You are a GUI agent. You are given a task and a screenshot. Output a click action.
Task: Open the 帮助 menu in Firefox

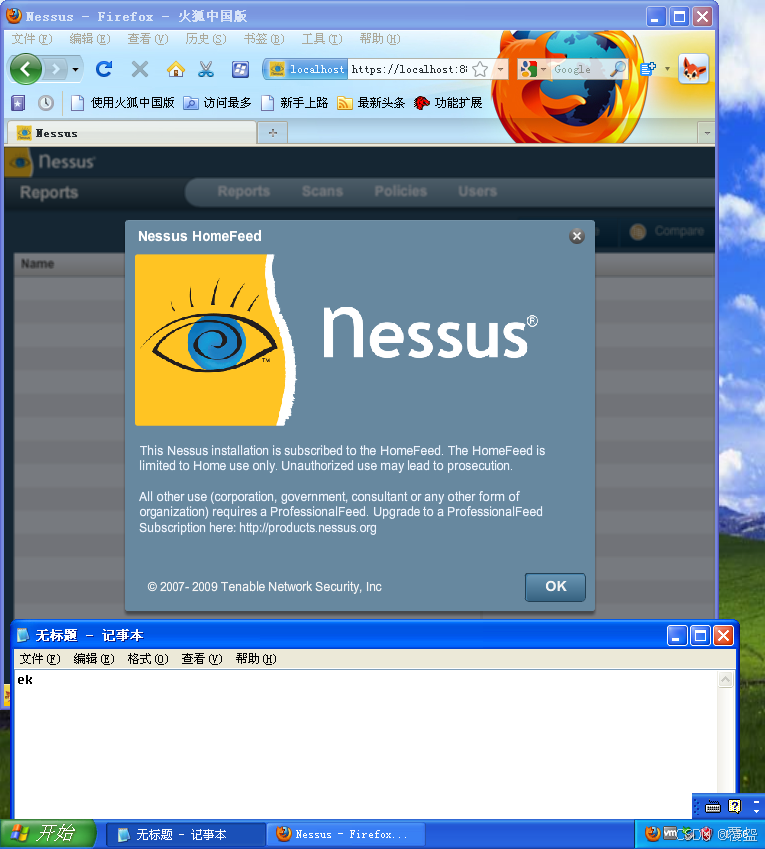(380, 39)
